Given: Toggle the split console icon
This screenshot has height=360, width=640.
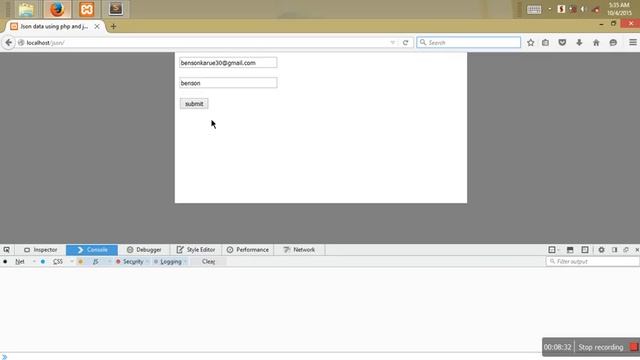Looking at the screenshot, I should pos(570,250).
